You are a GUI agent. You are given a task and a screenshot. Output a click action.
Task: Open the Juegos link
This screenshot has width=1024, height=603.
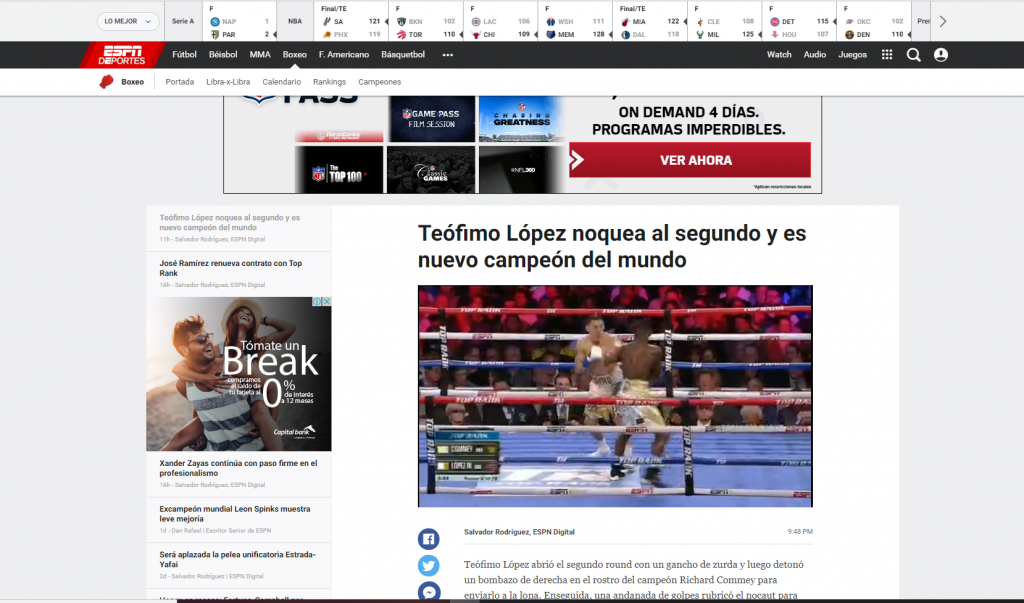coord(852,55)
